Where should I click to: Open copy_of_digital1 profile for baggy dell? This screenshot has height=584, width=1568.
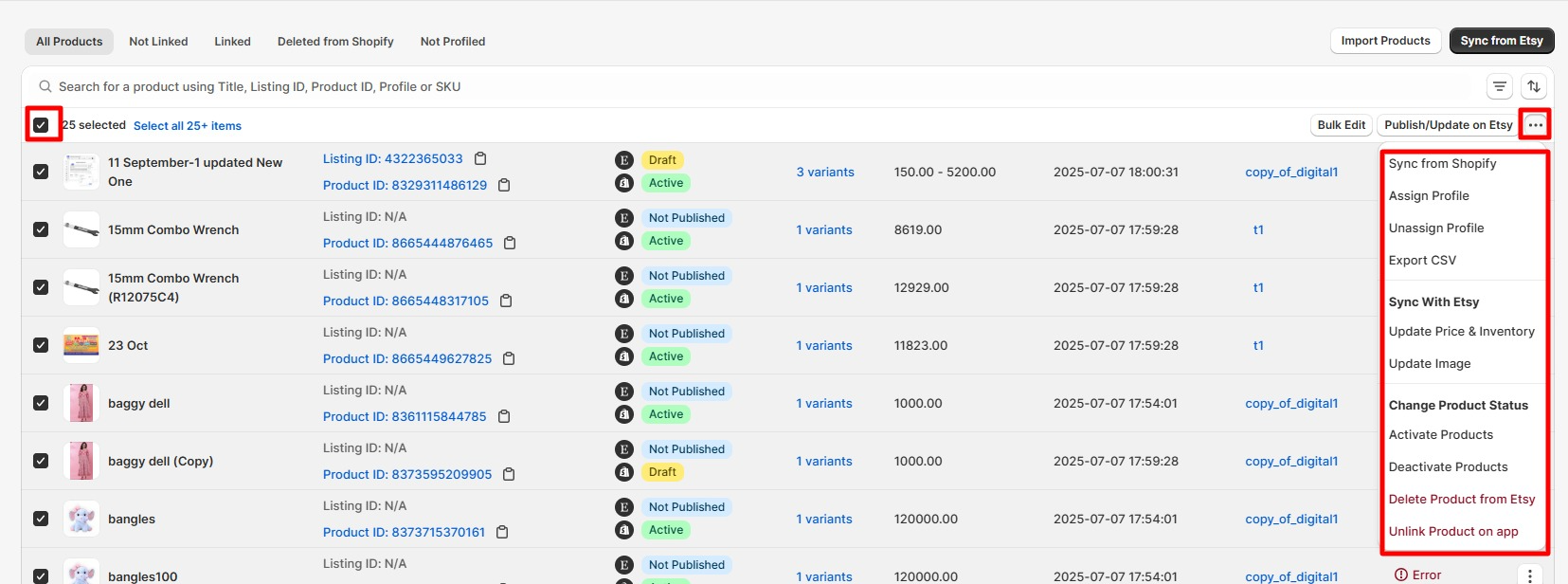point(1291,404)
